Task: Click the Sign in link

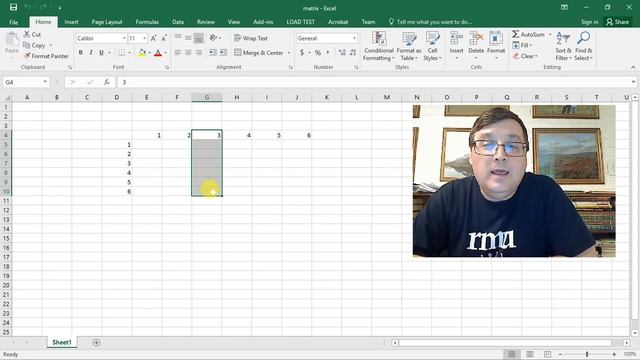Action: 589,22
